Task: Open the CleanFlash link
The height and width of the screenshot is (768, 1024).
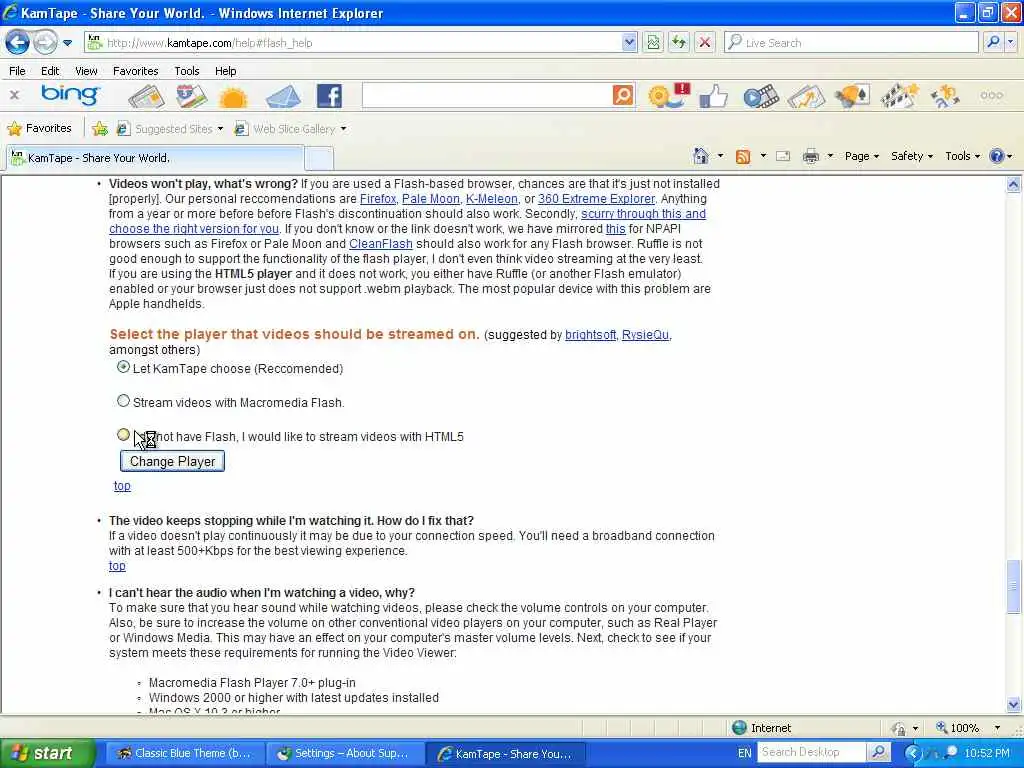Action: (381, 244)
